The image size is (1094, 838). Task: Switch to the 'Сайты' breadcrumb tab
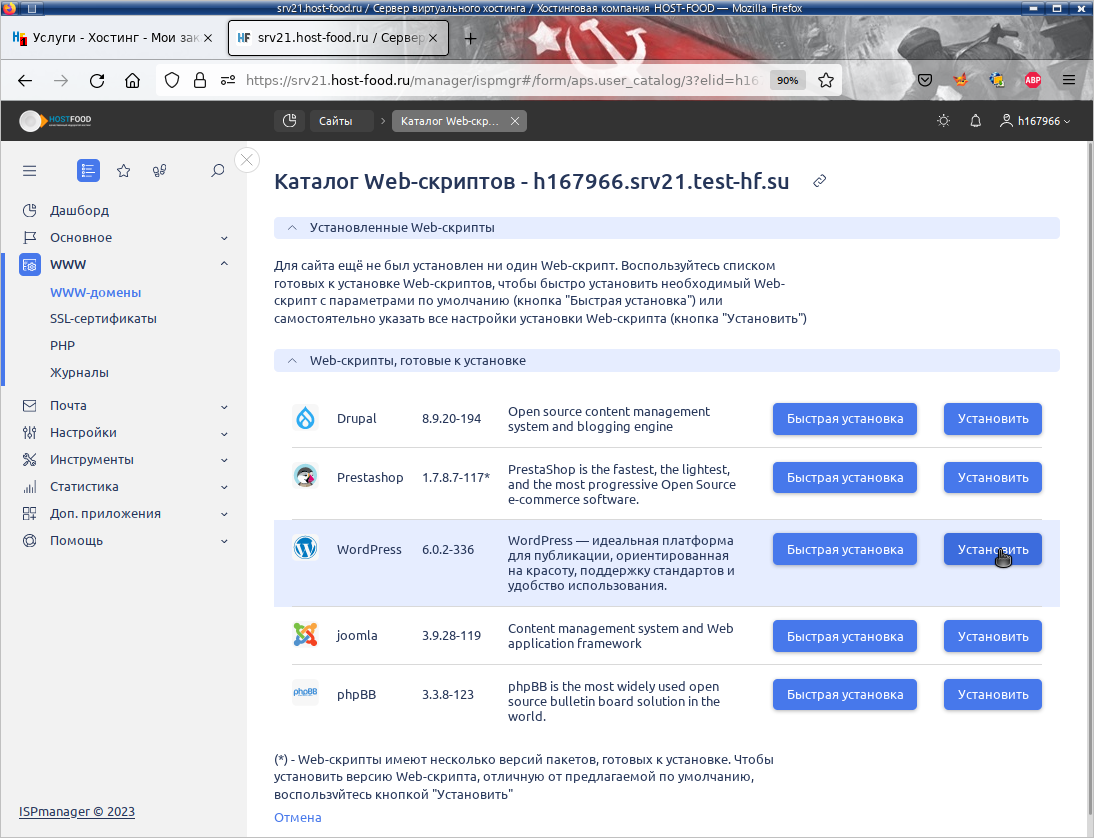(x=336, y=121)
